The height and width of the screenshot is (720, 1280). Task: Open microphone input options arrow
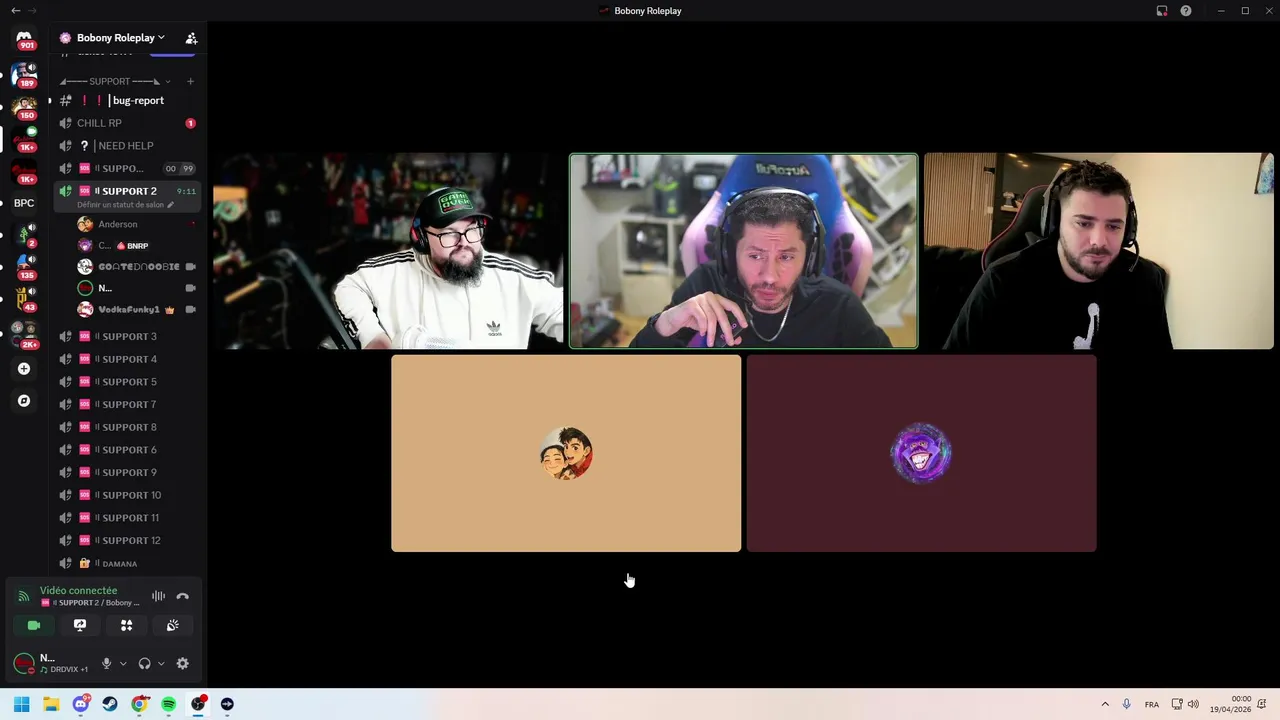[x=123, y=663]
